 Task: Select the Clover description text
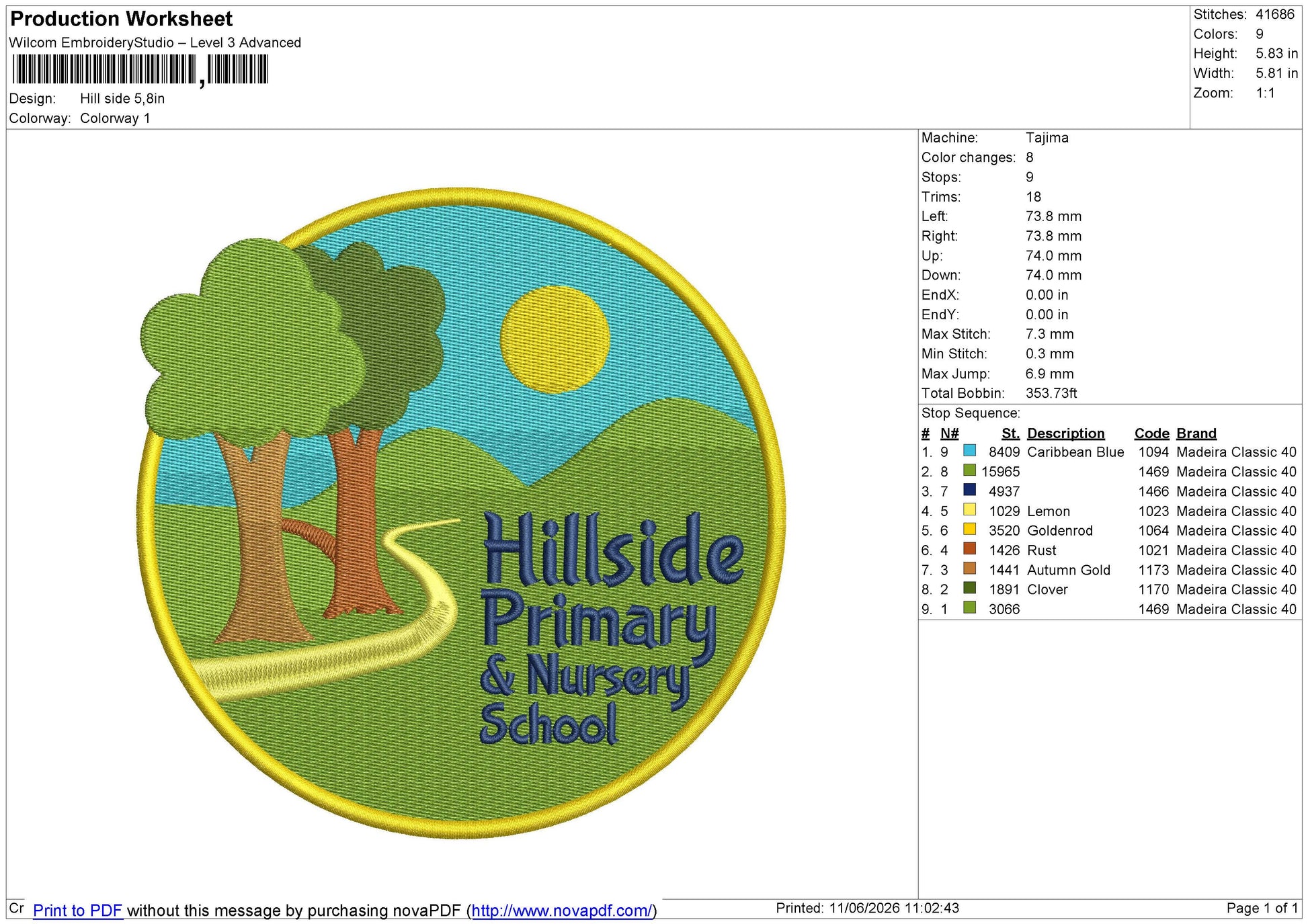[x=1047, y=589]
